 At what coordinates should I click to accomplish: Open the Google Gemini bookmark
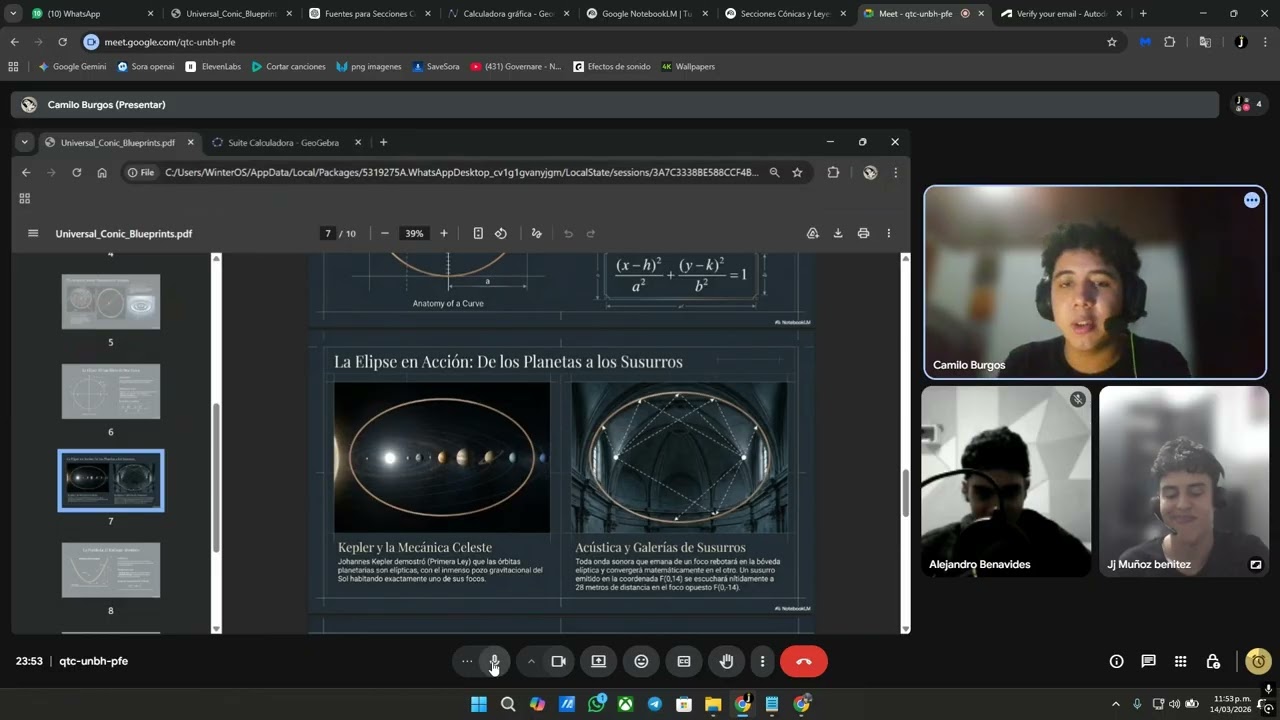(72, 66)
